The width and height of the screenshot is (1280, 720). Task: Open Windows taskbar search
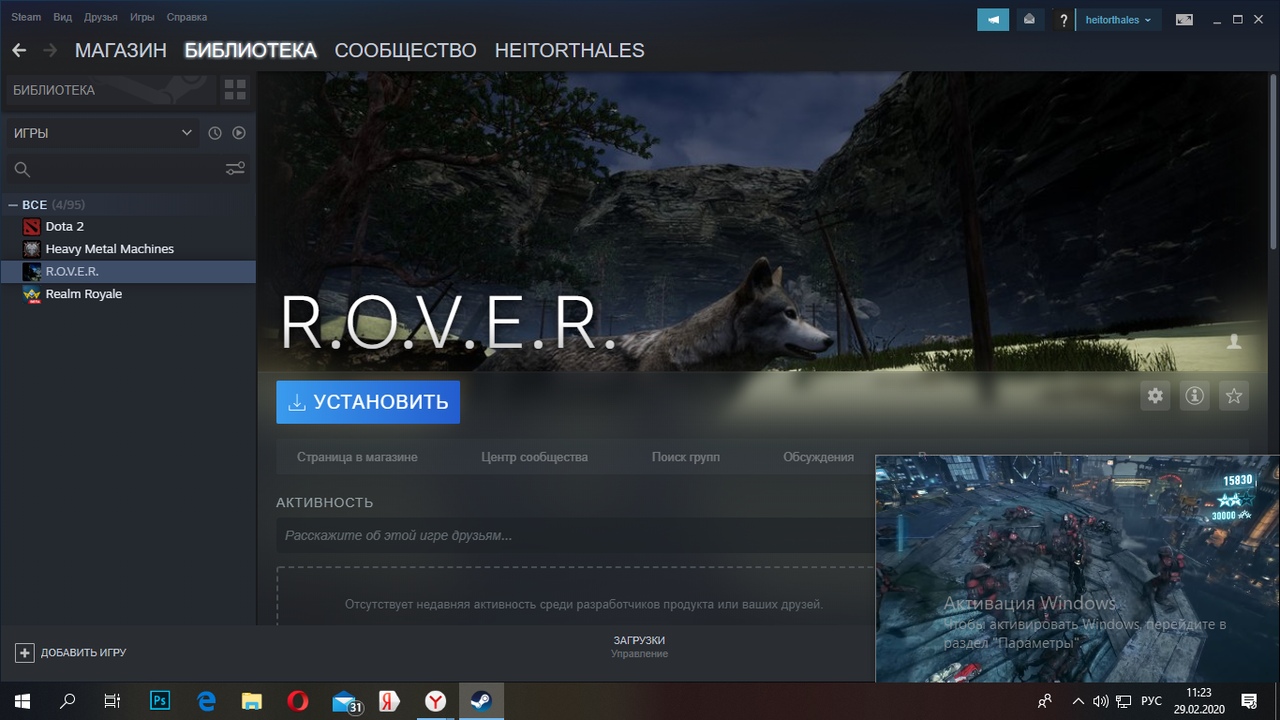[68, 701]
